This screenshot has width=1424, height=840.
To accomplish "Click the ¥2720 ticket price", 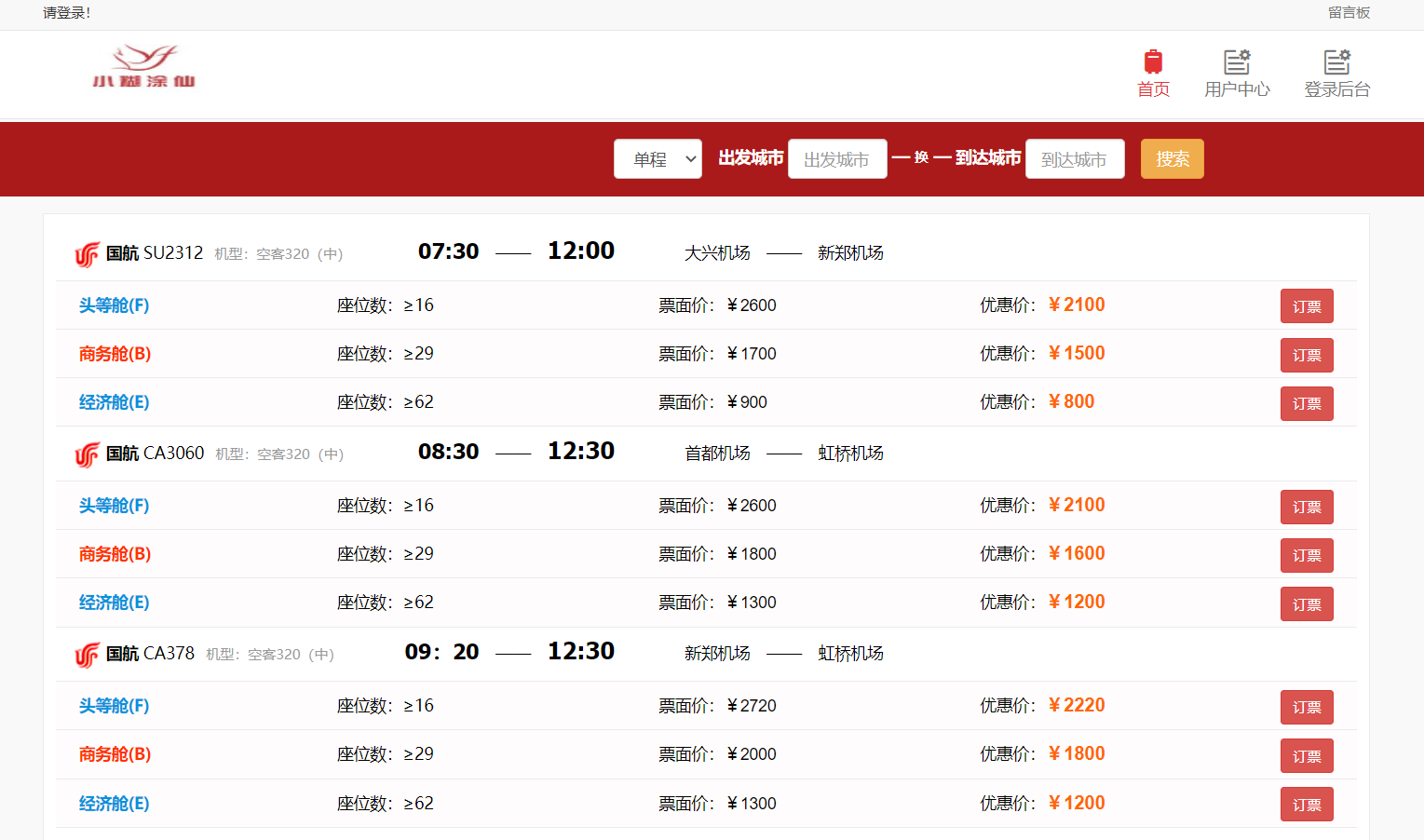I will click(x=752, y=706).
